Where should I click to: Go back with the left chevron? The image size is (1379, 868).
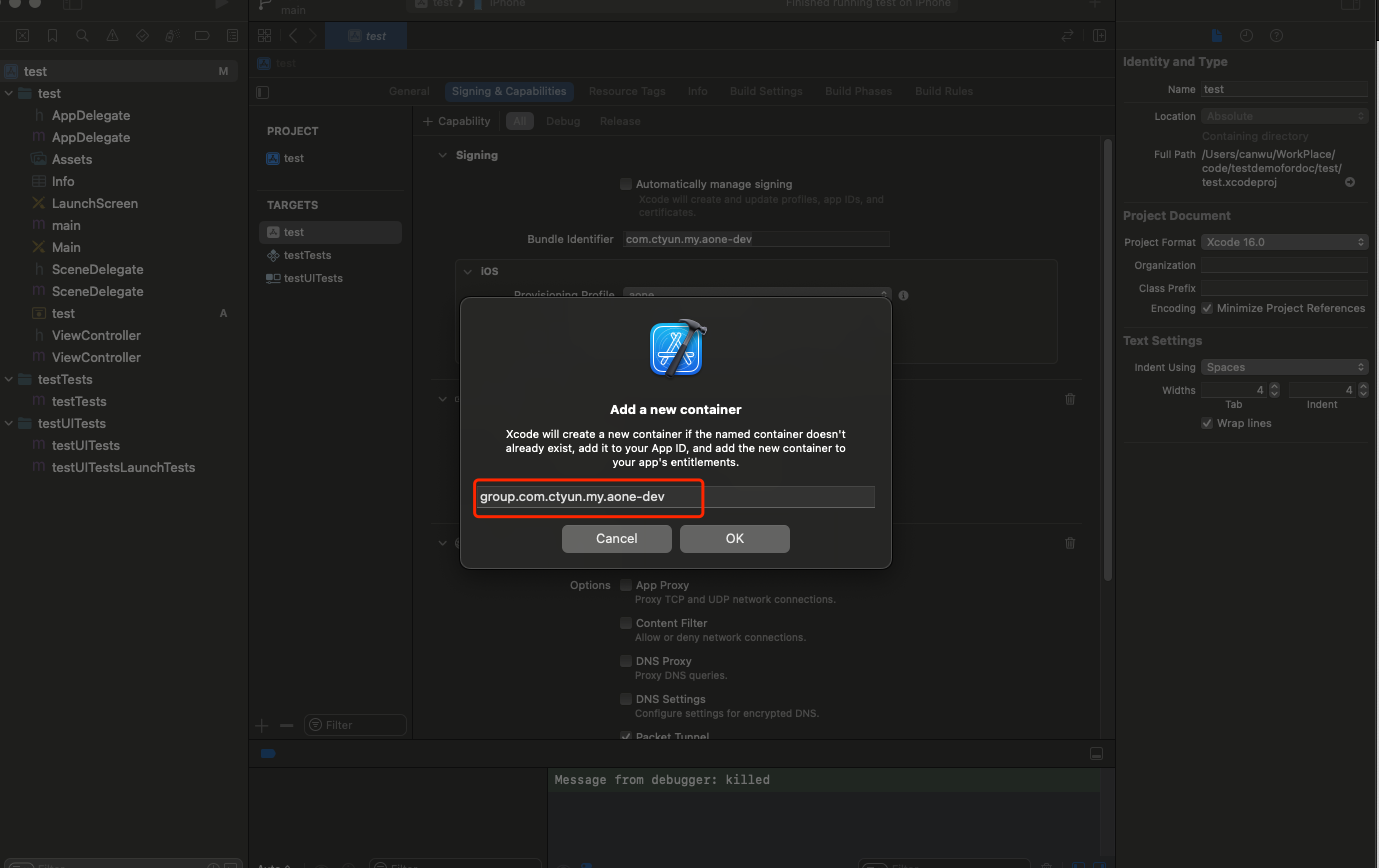pos(293,35)
